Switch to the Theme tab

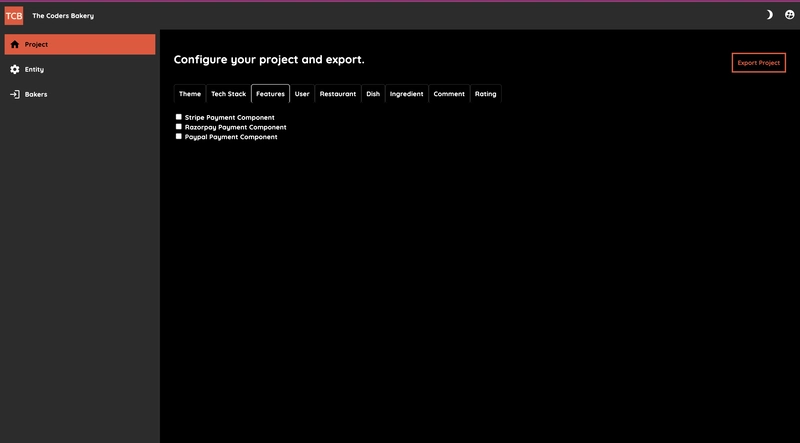pyautogui.click(x=190, y=94)
